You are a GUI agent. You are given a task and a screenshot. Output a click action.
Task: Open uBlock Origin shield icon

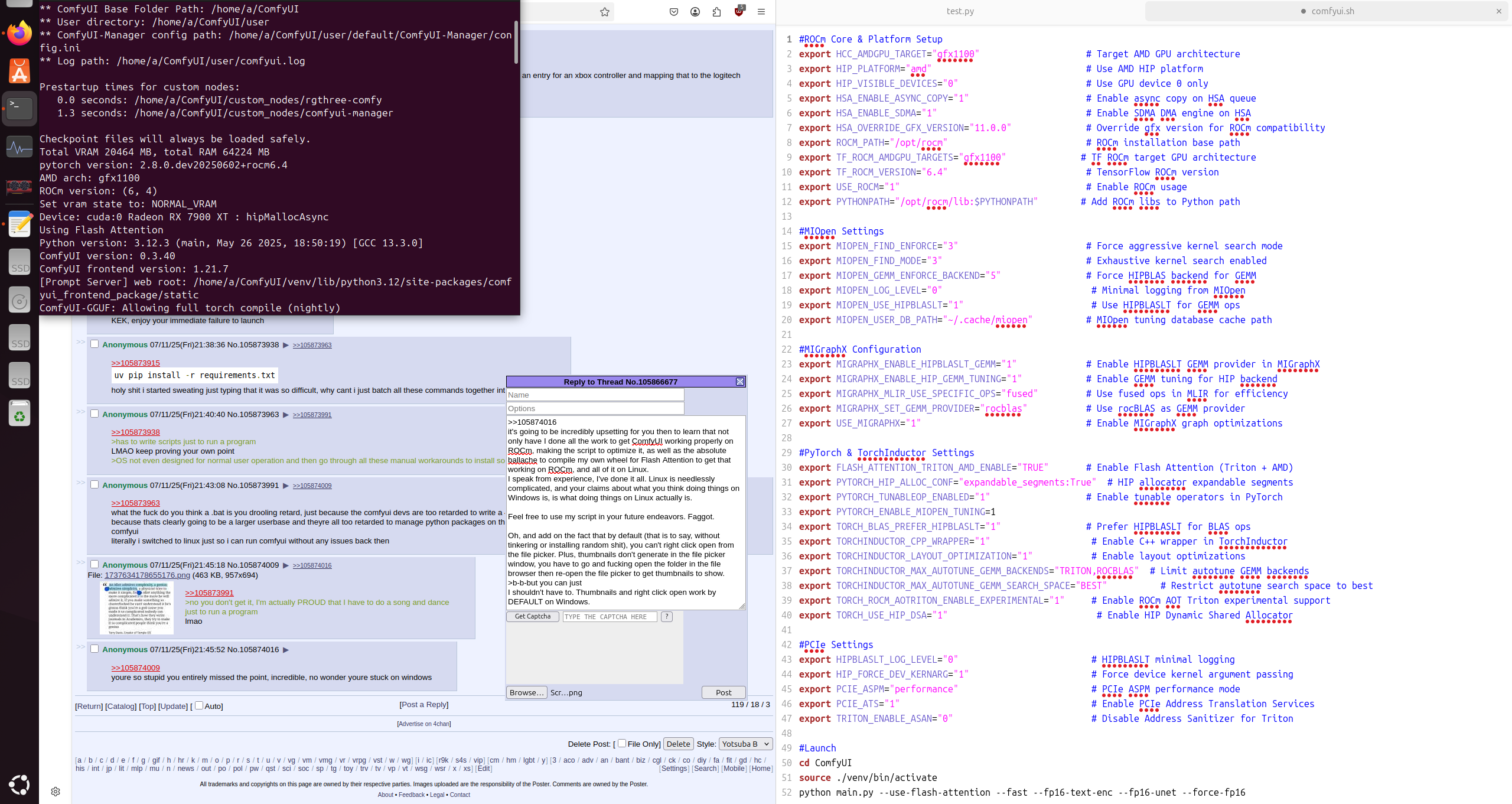[x=739, y=11]
